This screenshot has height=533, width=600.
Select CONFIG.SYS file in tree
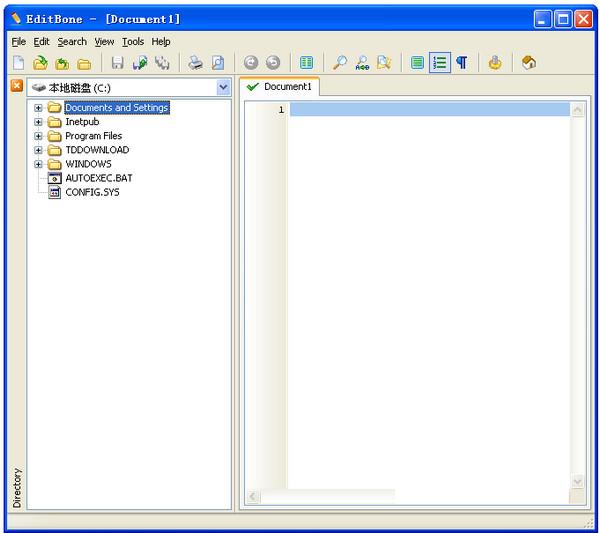(x=91, y=192)
